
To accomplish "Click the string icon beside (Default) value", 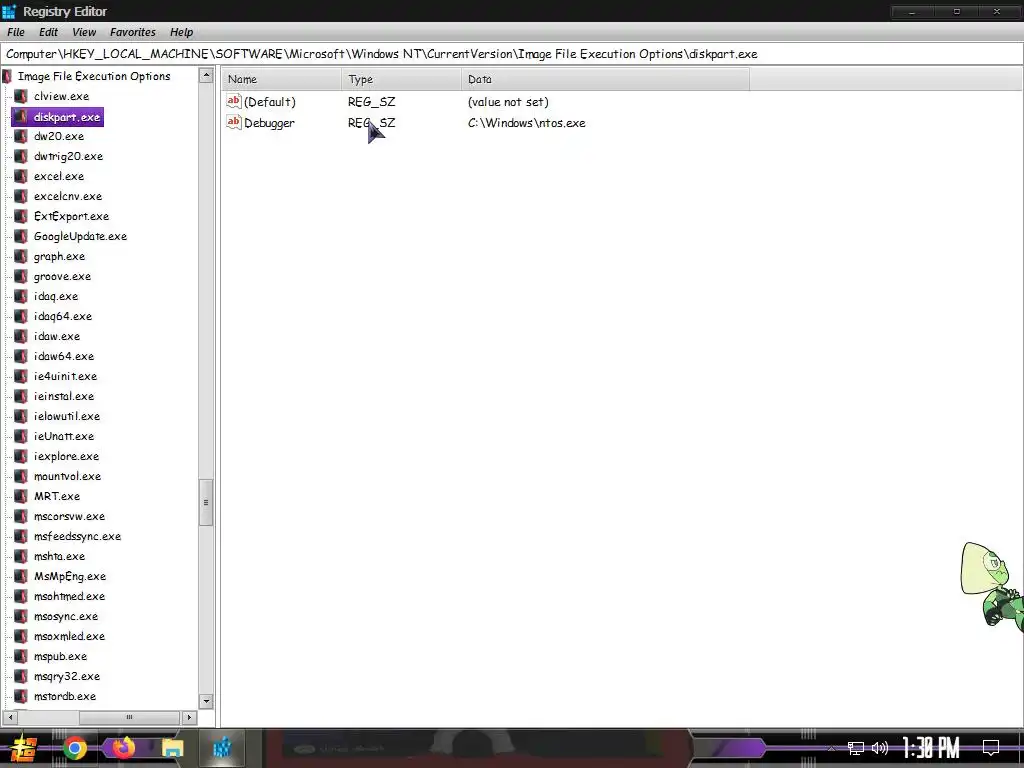I will [x=234, y=101].
